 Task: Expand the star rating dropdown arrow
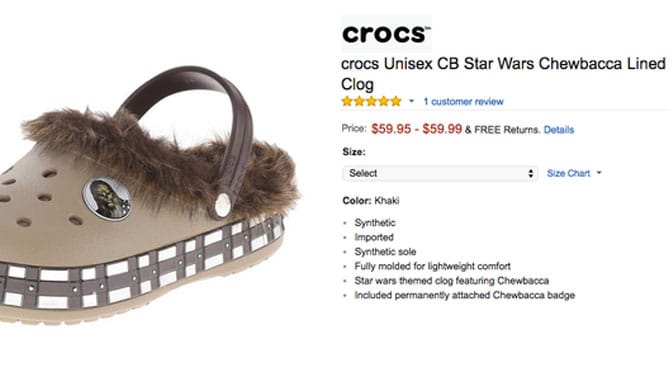(x=411, y=101)
